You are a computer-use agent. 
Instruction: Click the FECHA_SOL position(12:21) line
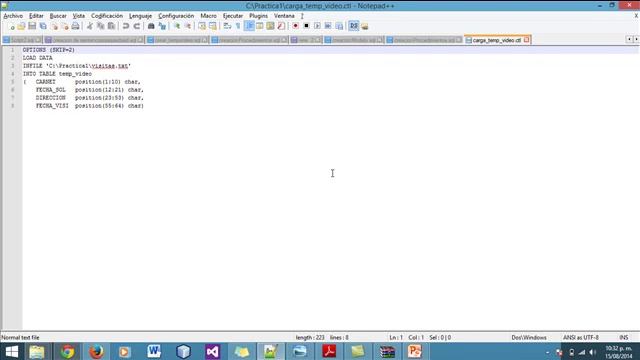coord(89,90)
